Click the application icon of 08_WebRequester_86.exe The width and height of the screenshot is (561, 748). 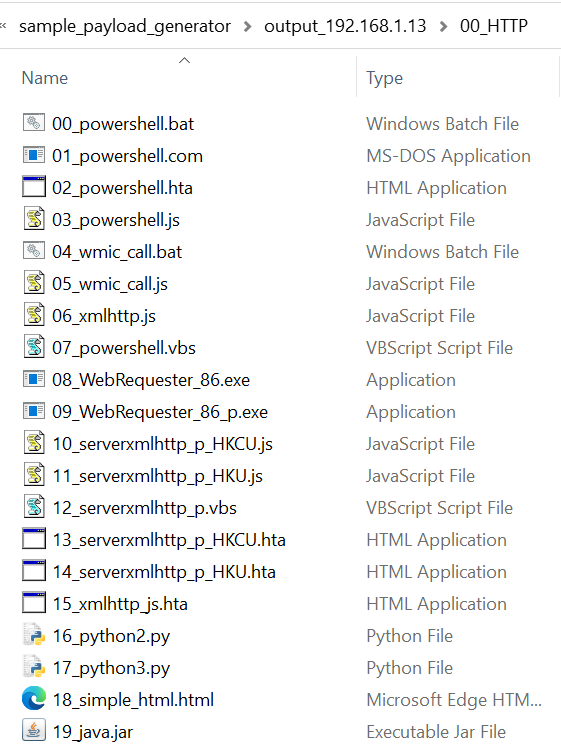(x=34, y=379)
